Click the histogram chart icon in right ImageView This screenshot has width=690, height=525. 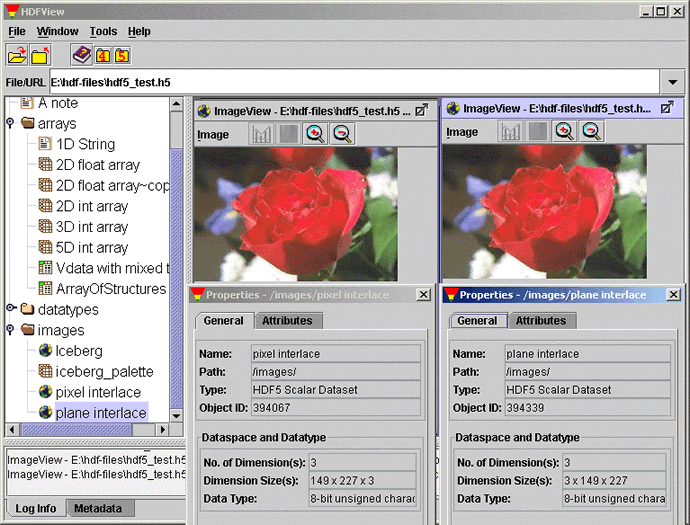pos(510,131)
